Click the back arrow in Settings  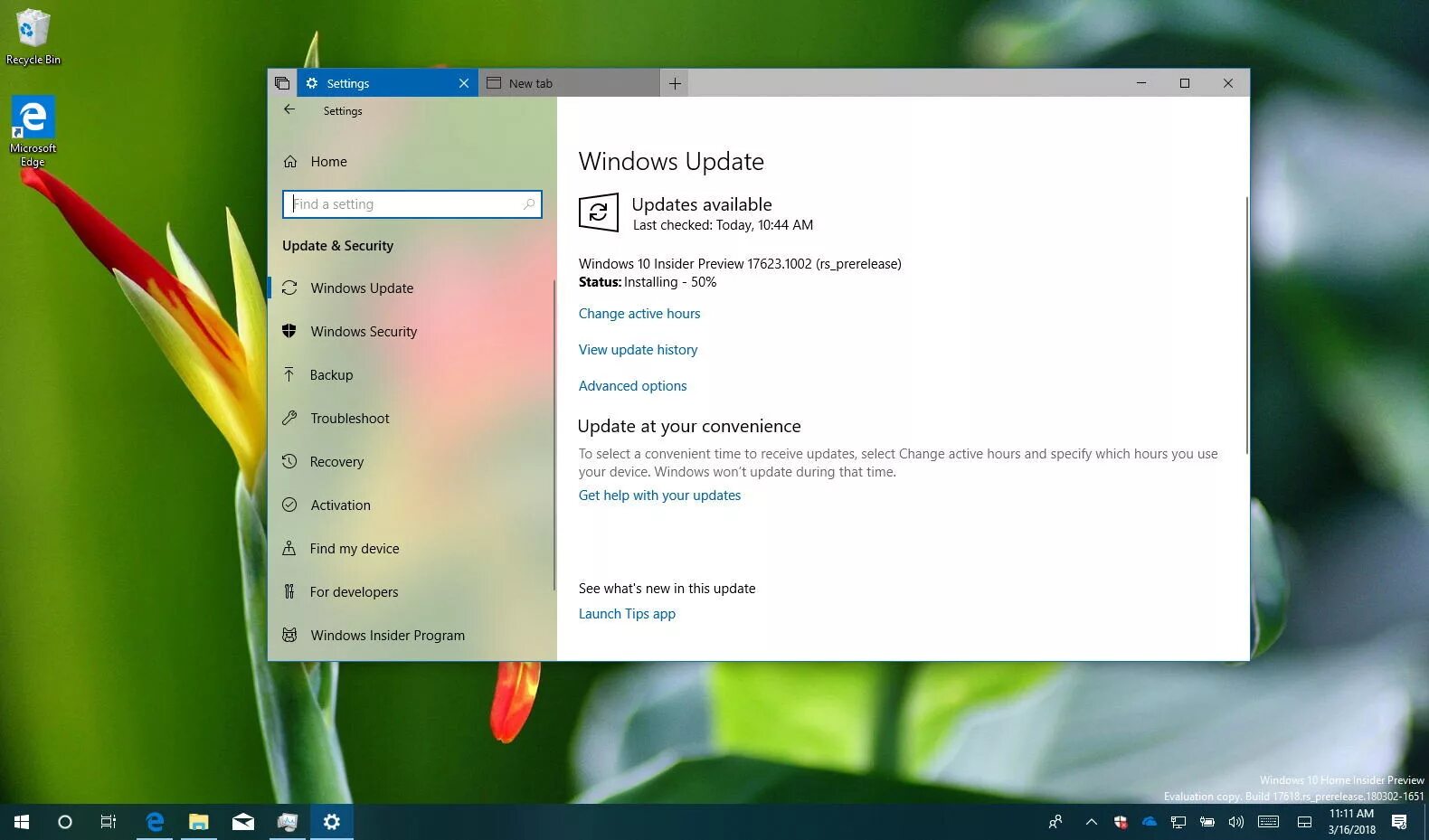(289, 109)
